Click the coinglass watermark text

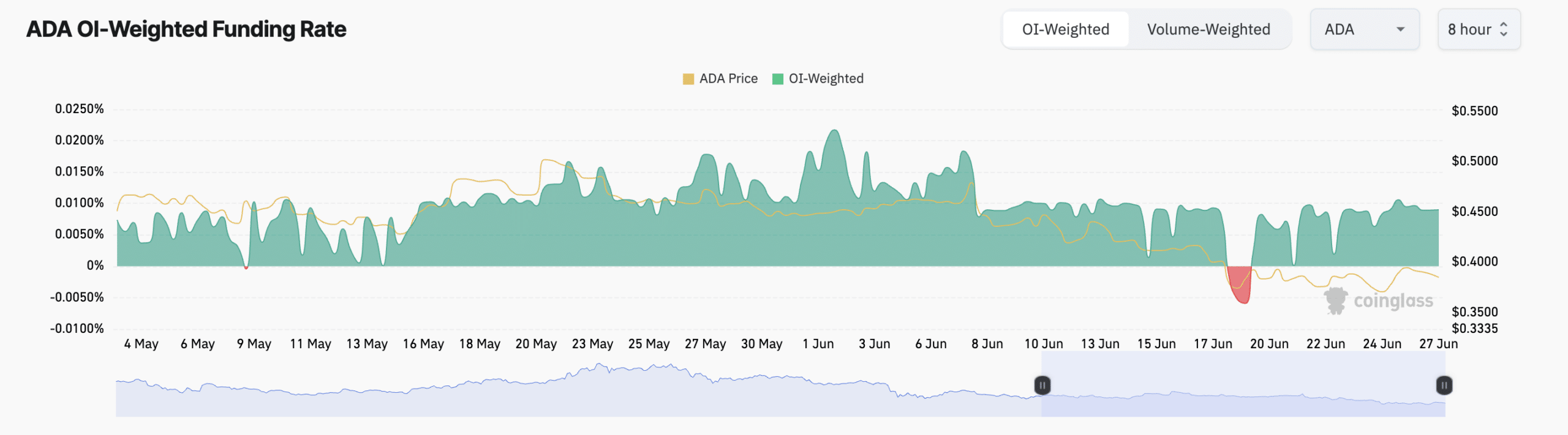[1393, 301]
